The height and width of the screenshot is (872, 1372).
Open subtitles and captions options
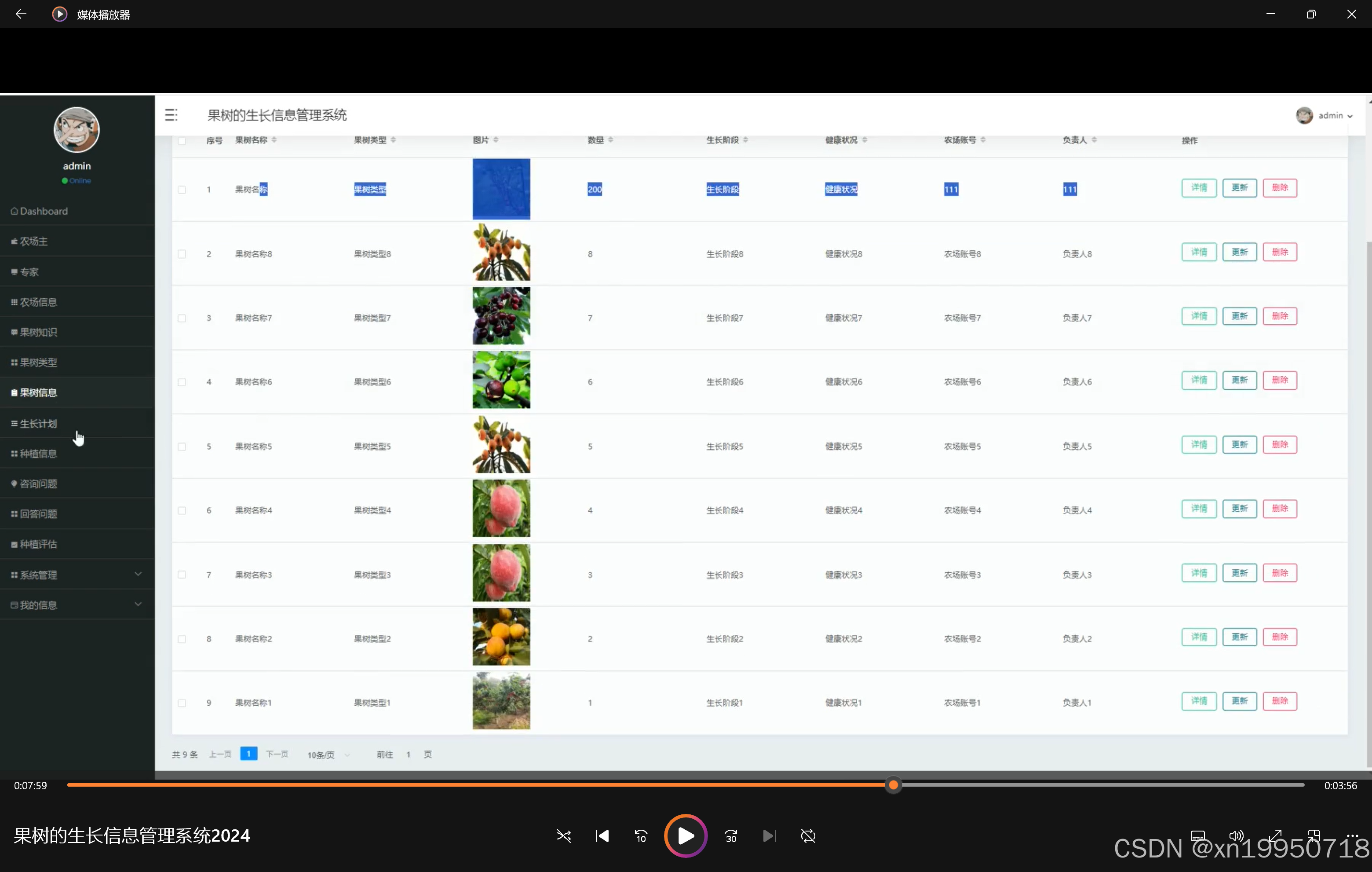1198,835
